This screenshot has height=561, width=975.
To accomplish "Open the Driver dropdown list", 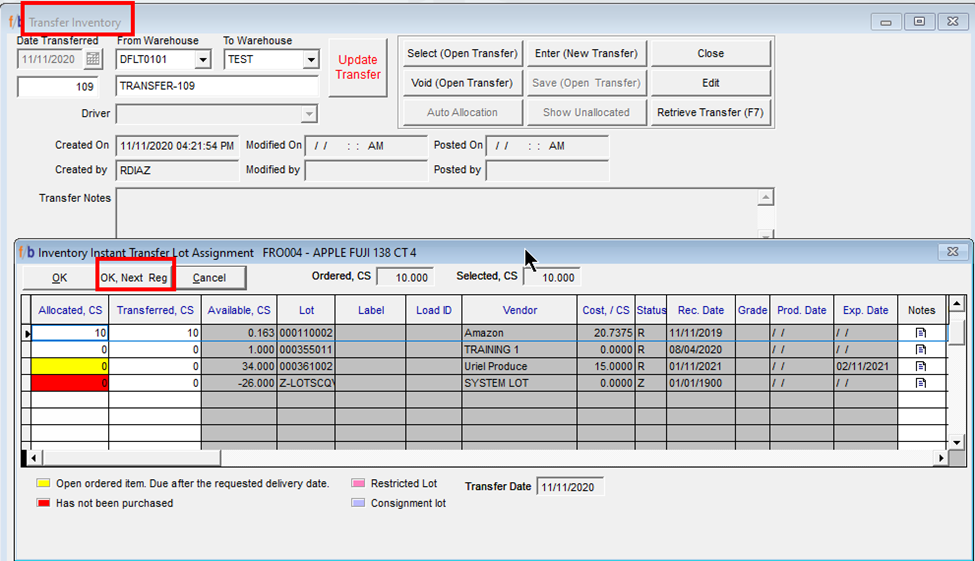I will [309, 114].
